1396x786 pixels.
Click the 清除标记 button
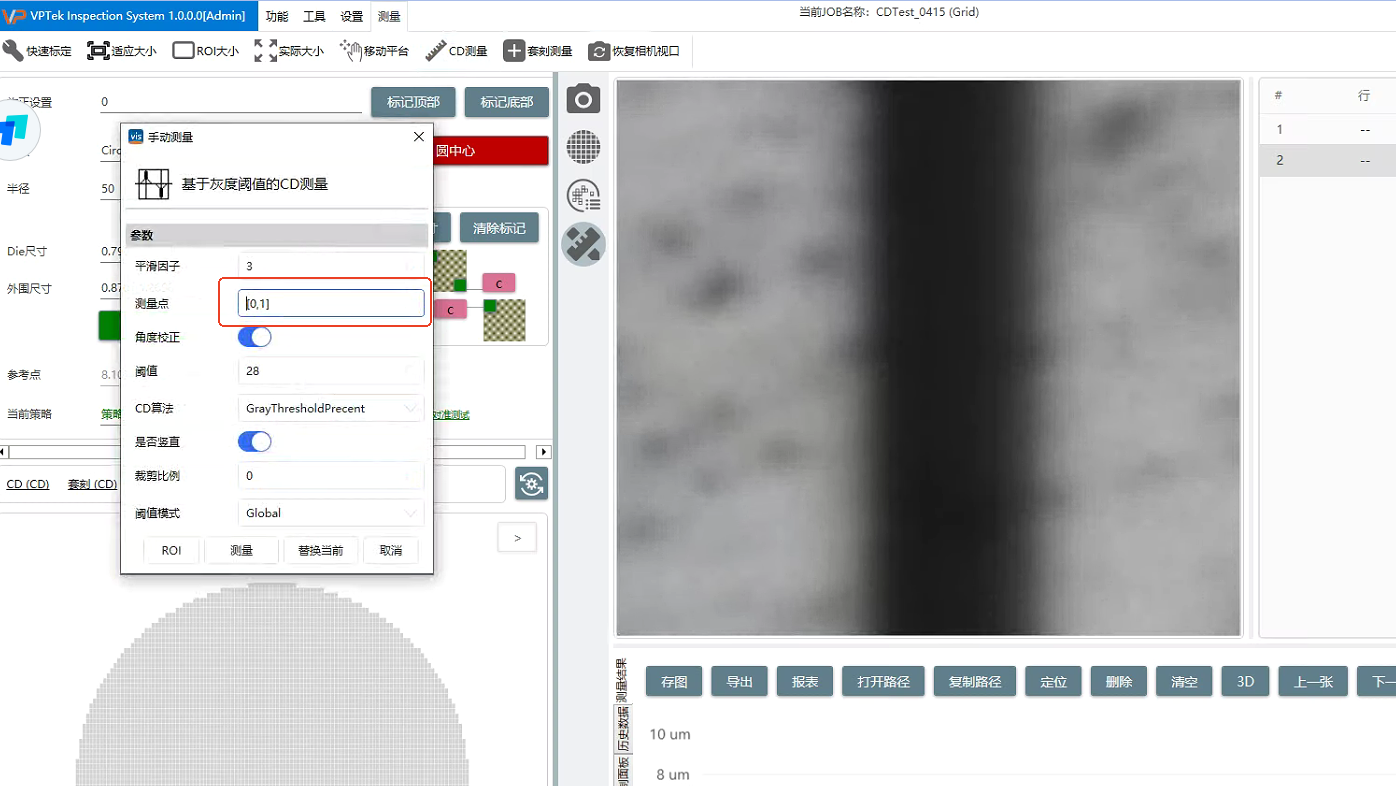(499, 228)
